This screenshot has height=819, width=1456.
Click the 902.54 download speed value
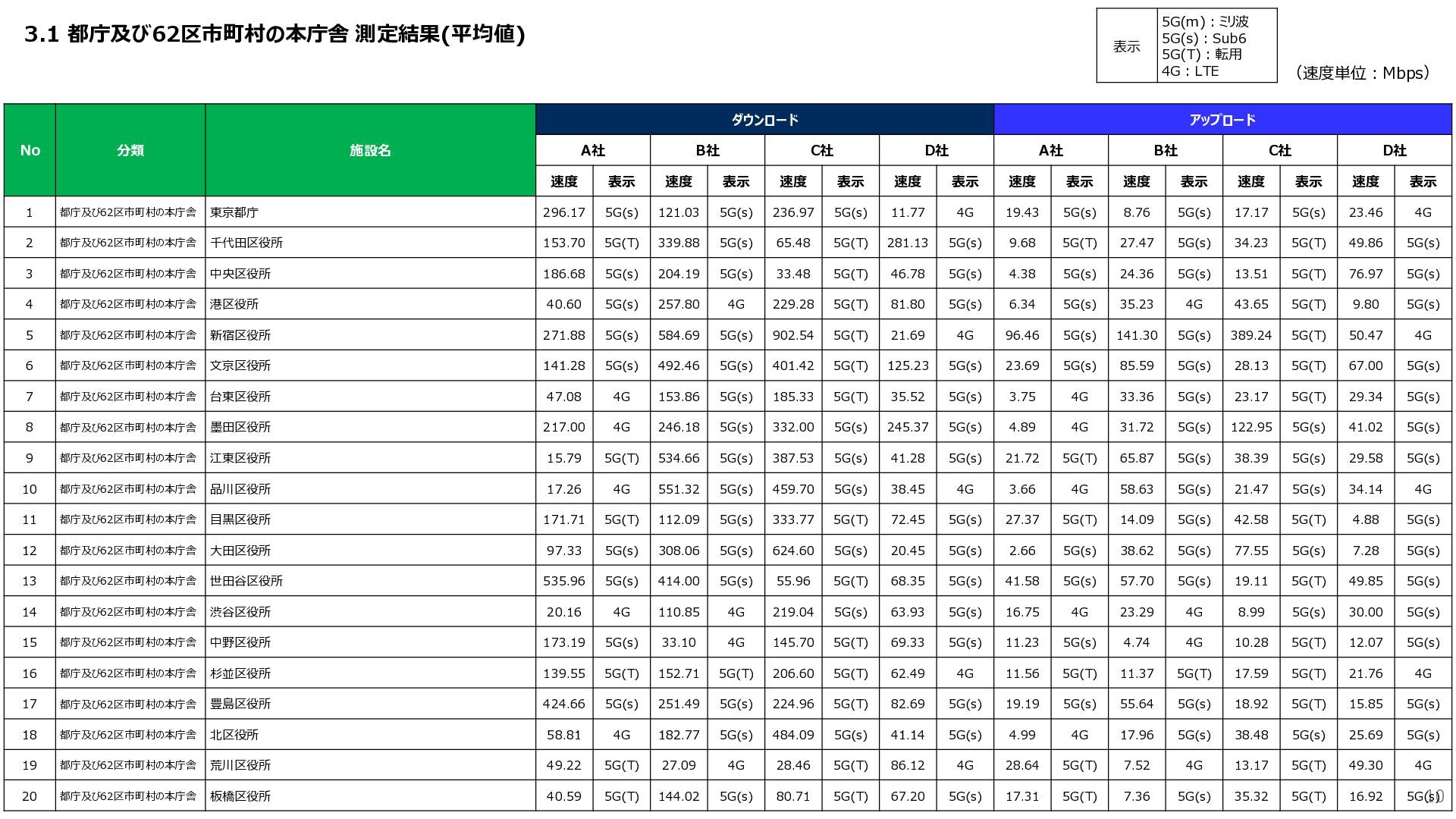[x=792, y=335]
